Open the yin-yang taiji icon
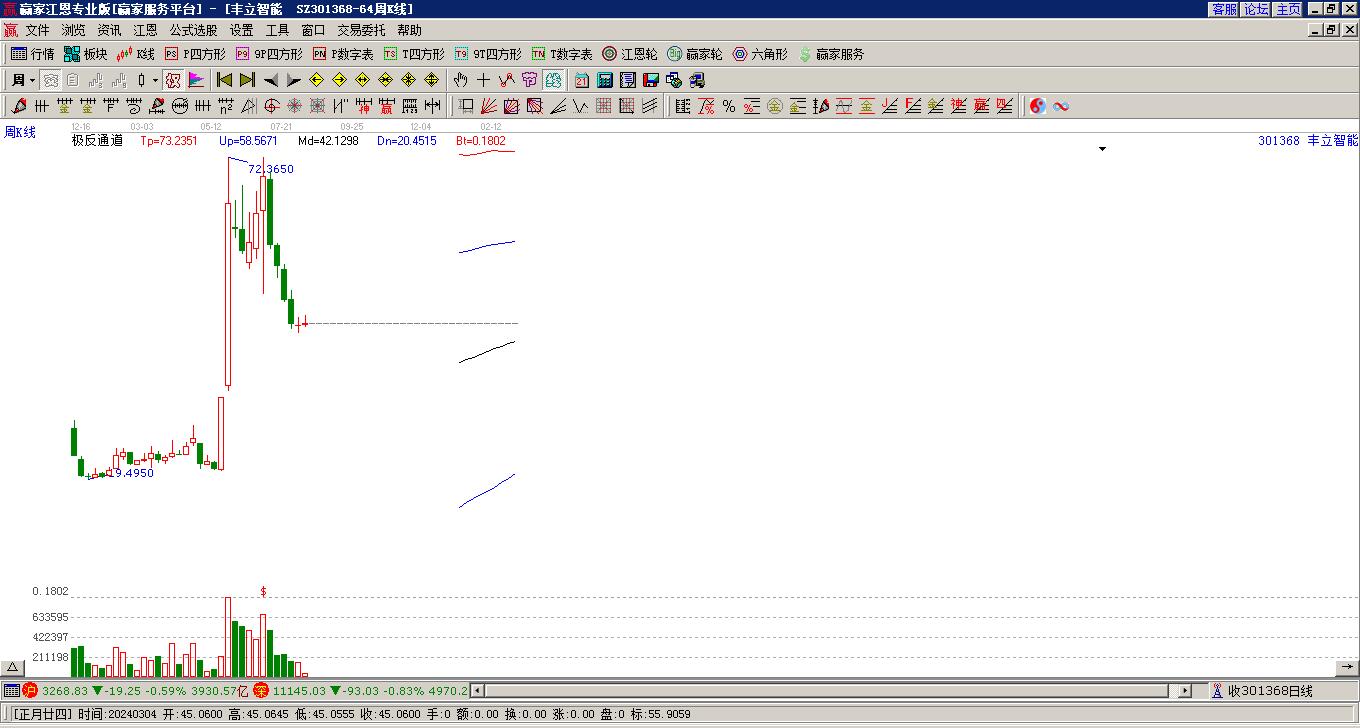Screen dimensions: 1360x728 pyautogui.click(x=1038, y=106)
